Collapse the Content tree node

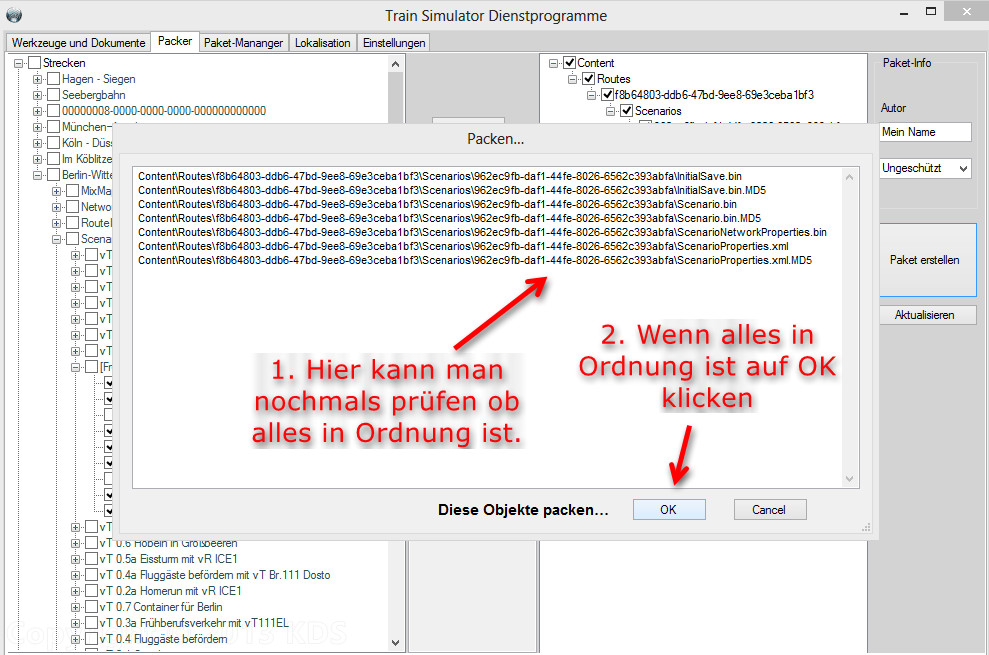coord(553,63)
